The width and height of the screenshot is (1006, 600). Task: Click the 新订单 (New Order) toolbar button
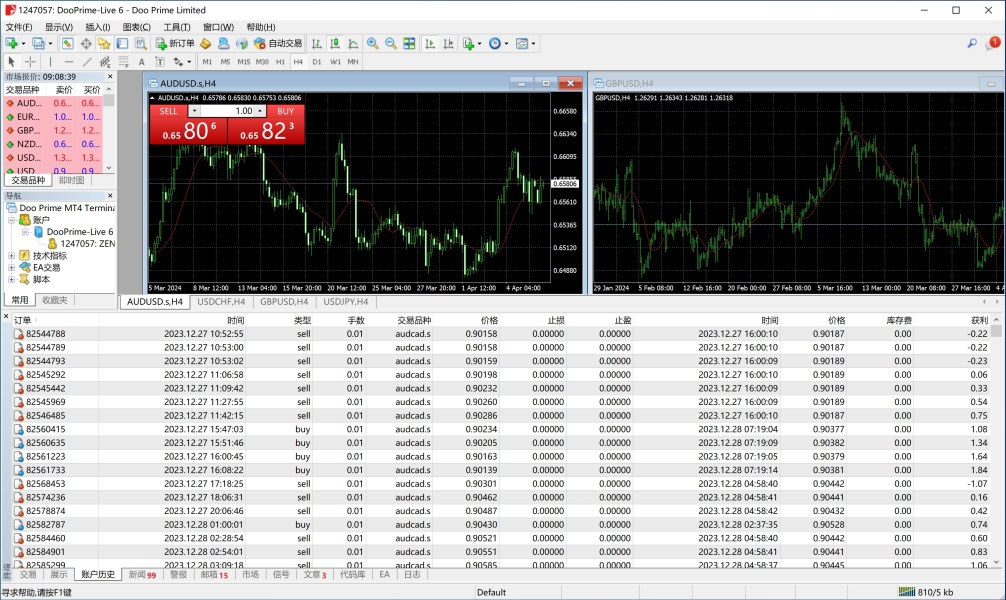[x=175, y=43]
